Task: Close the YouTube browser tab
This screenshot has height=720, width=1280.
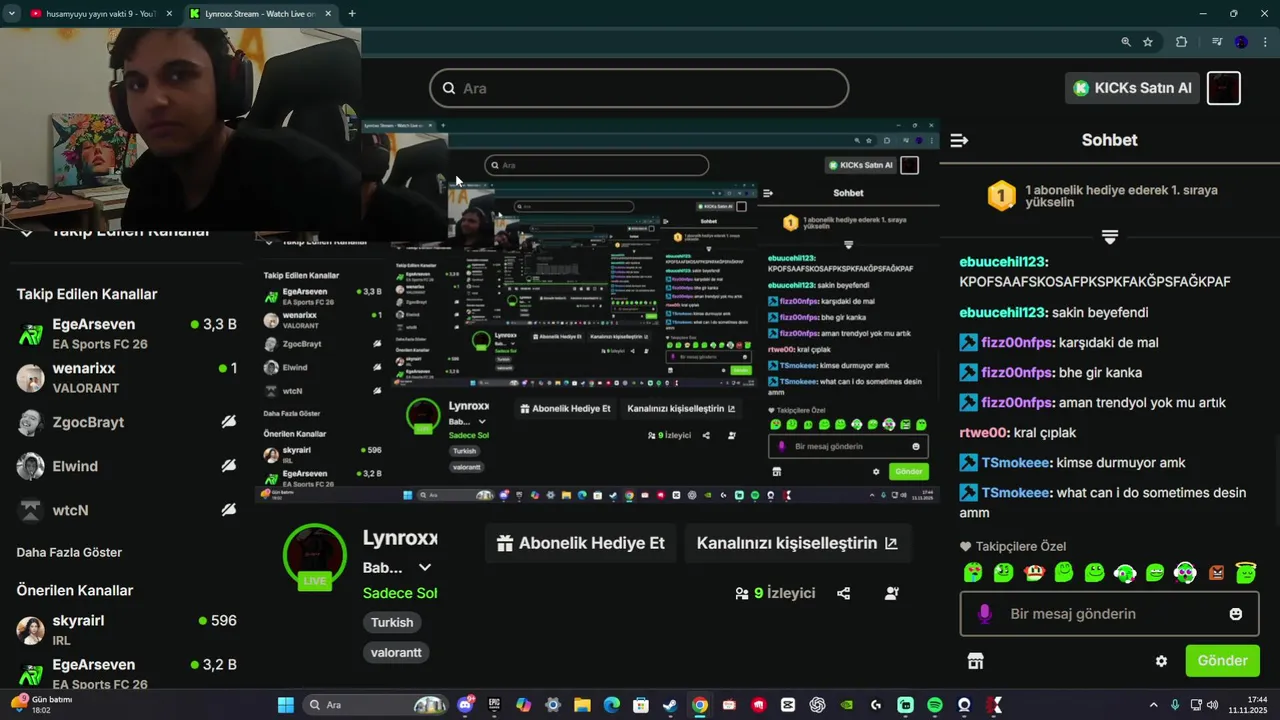Action: 168,14
